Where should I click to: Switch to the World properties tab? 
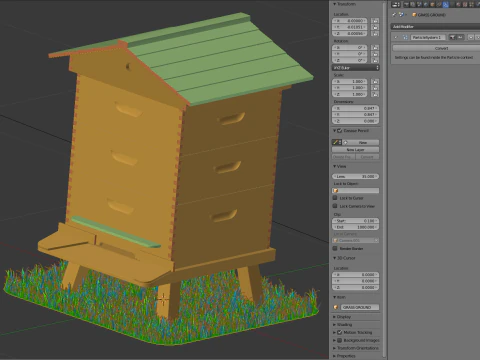click(426, 5)
